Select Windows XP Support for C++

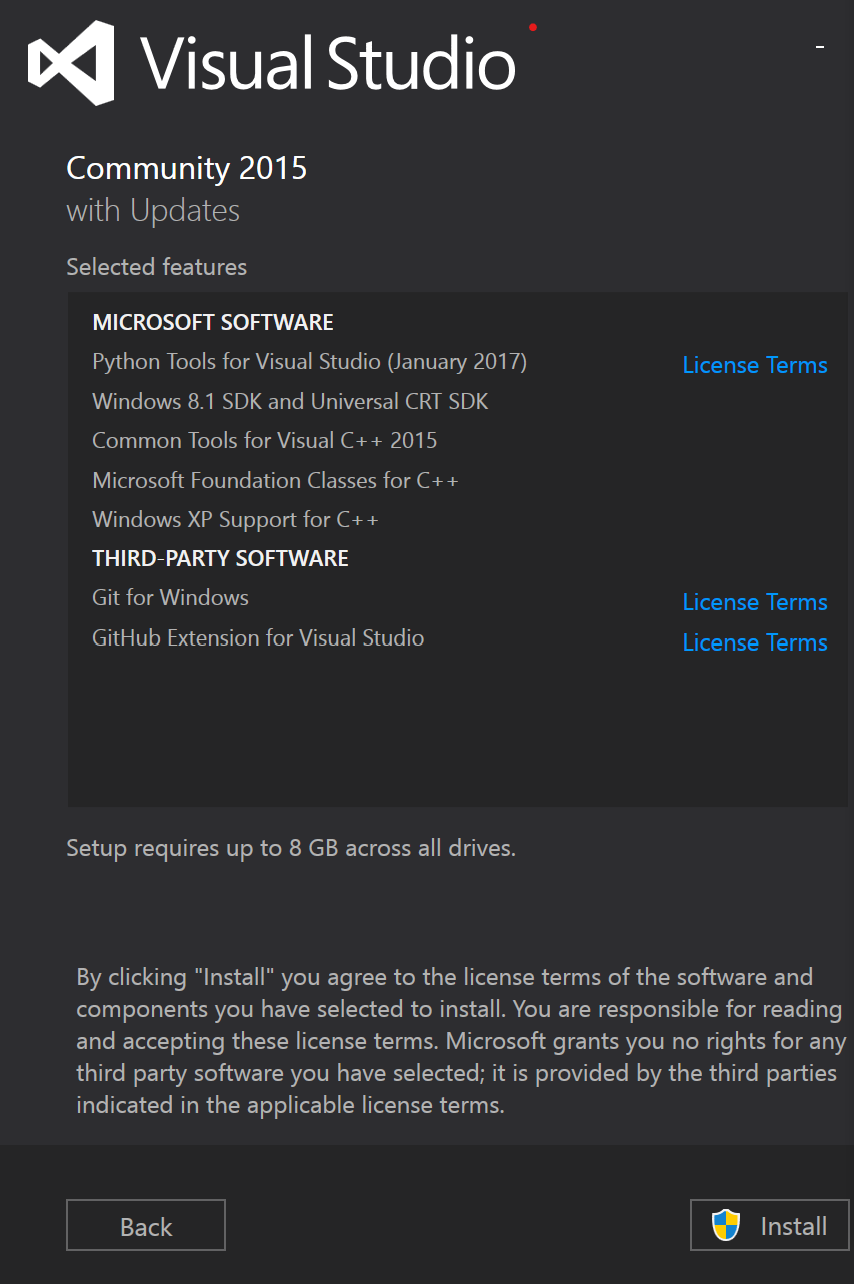coord(235,520)
